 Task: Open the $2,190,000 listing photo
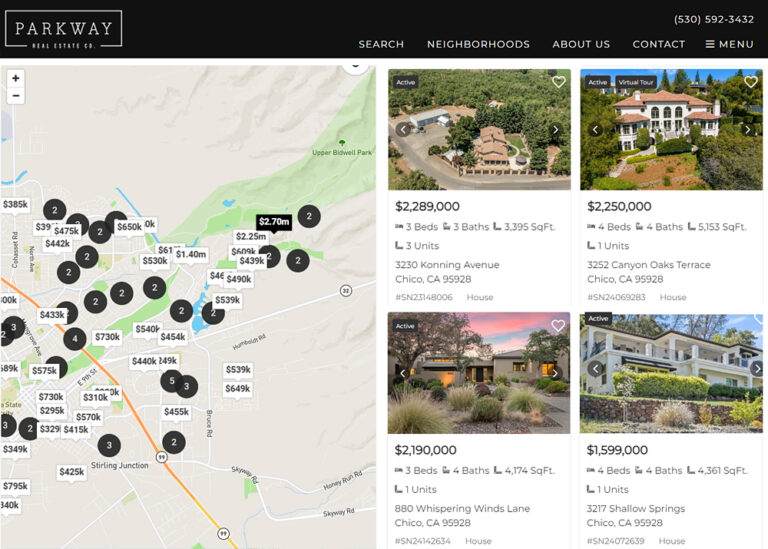pos(479,373)
